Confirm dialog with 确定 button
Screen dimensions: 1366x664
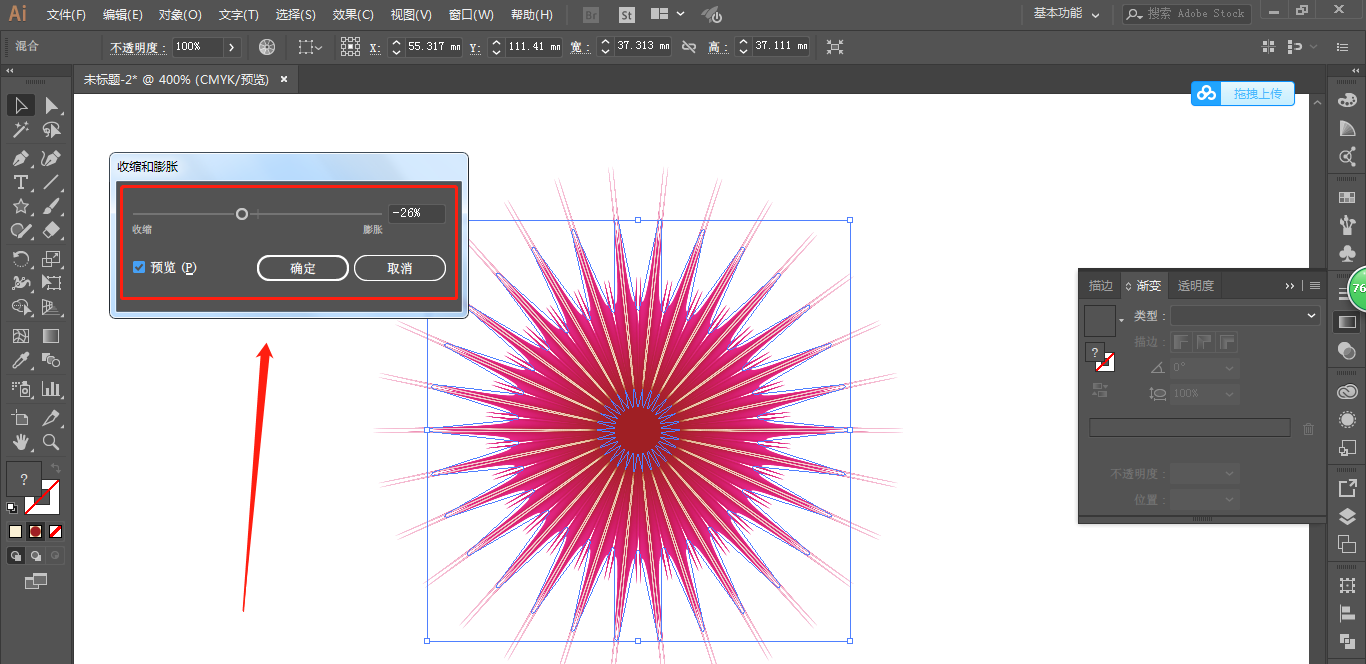pyautogui.click(x=303, y=268)
